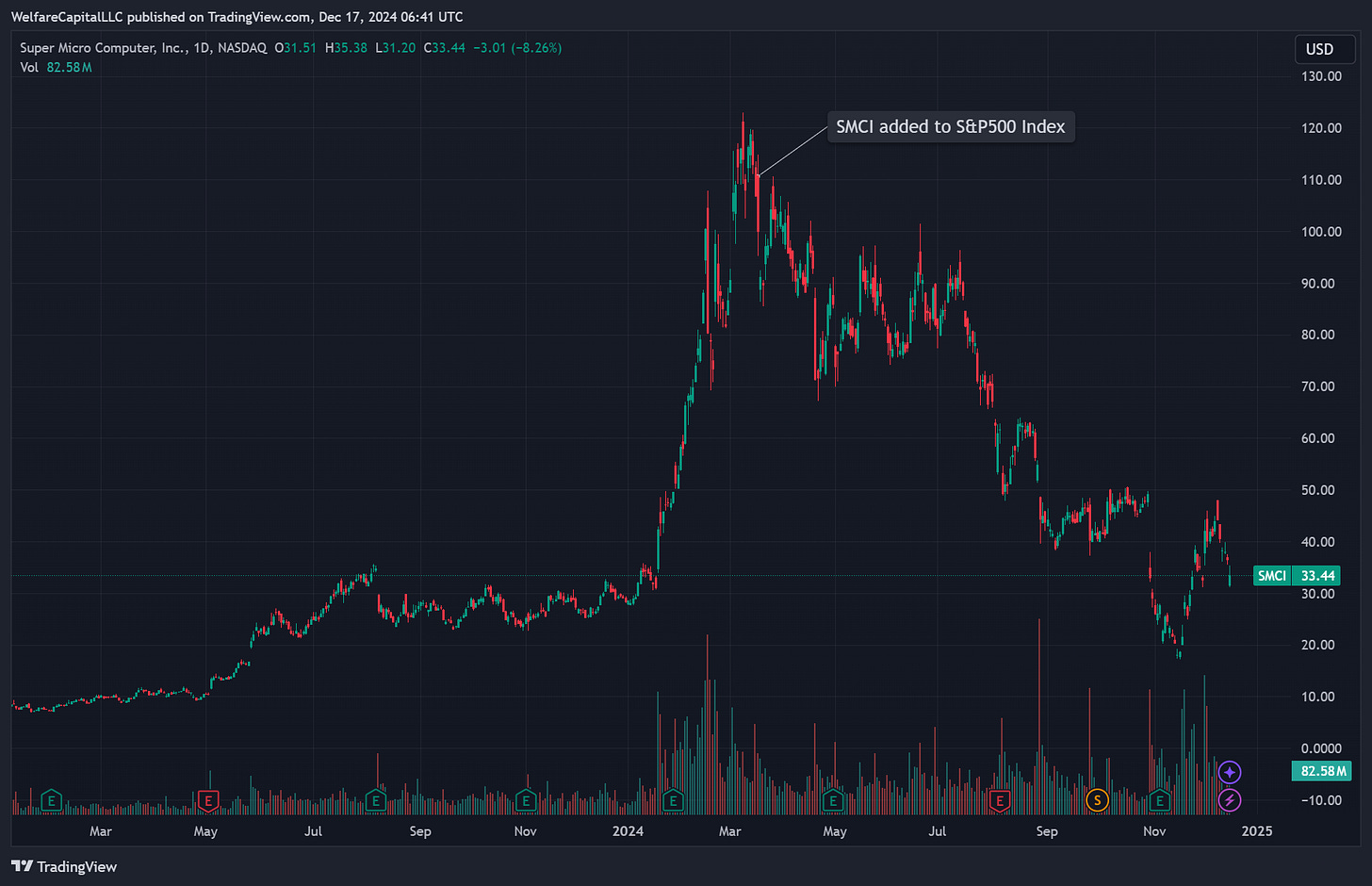This screenshot has width=1372, height=886.
Task: Click the 2024 time axis label
Action: pyautogui.click(x=628, y=831)
